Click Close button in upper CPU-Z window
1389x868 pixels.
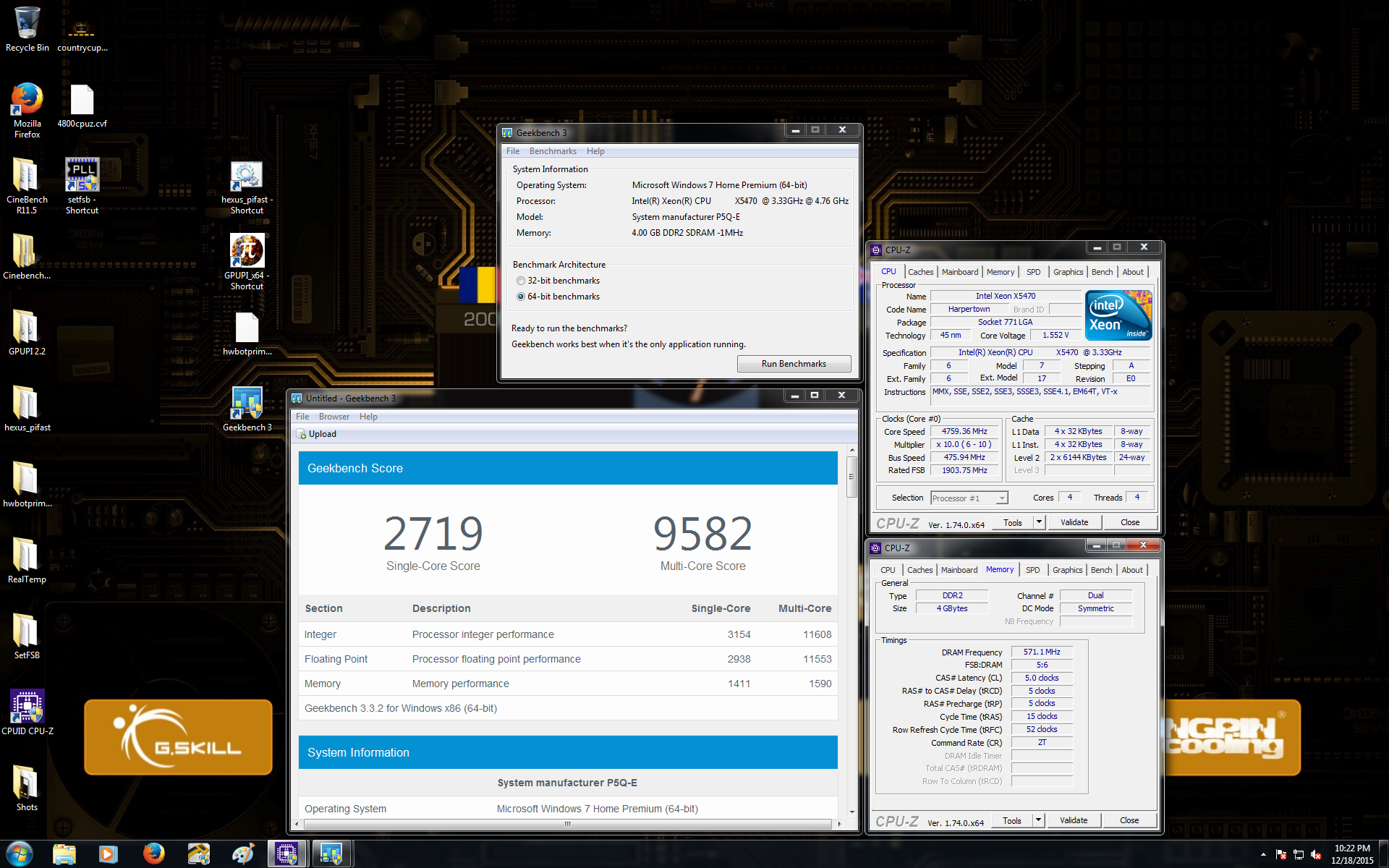click(1130, 522)
